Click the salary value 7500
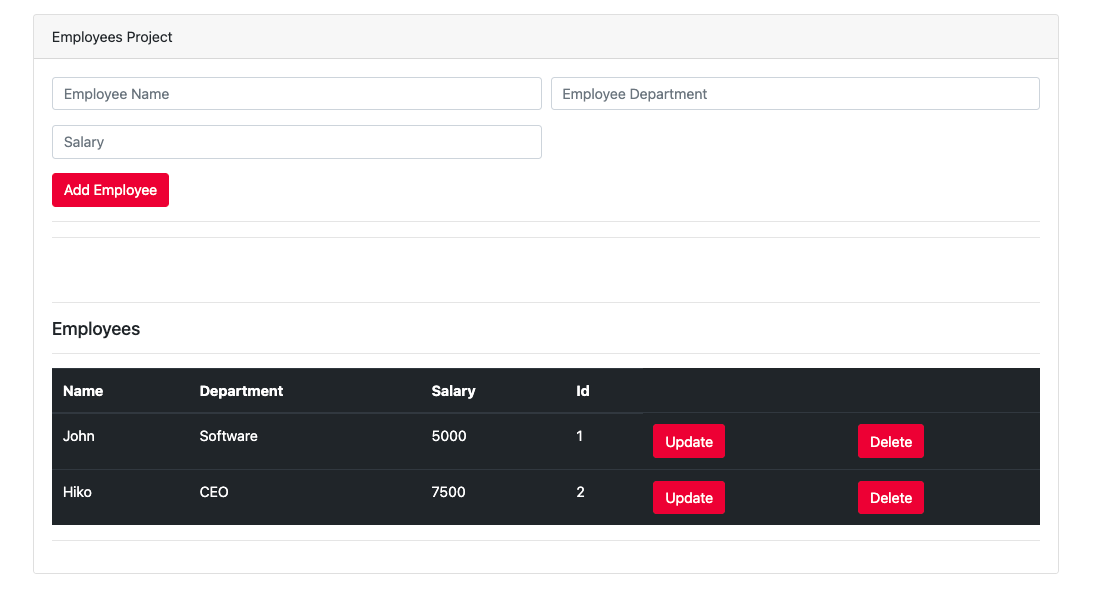 coord(448,492)
